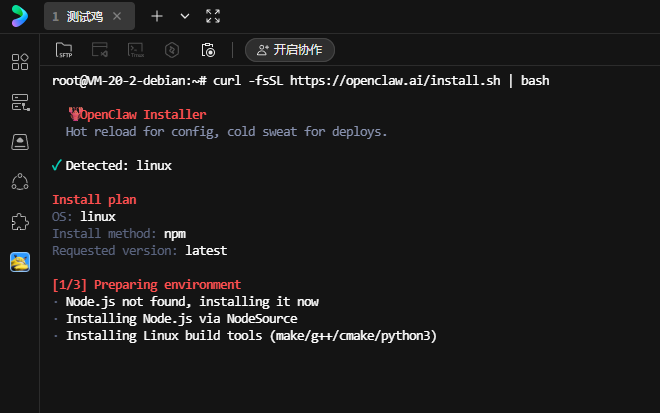Close the 测试鸡 tab

pos(117,16)
